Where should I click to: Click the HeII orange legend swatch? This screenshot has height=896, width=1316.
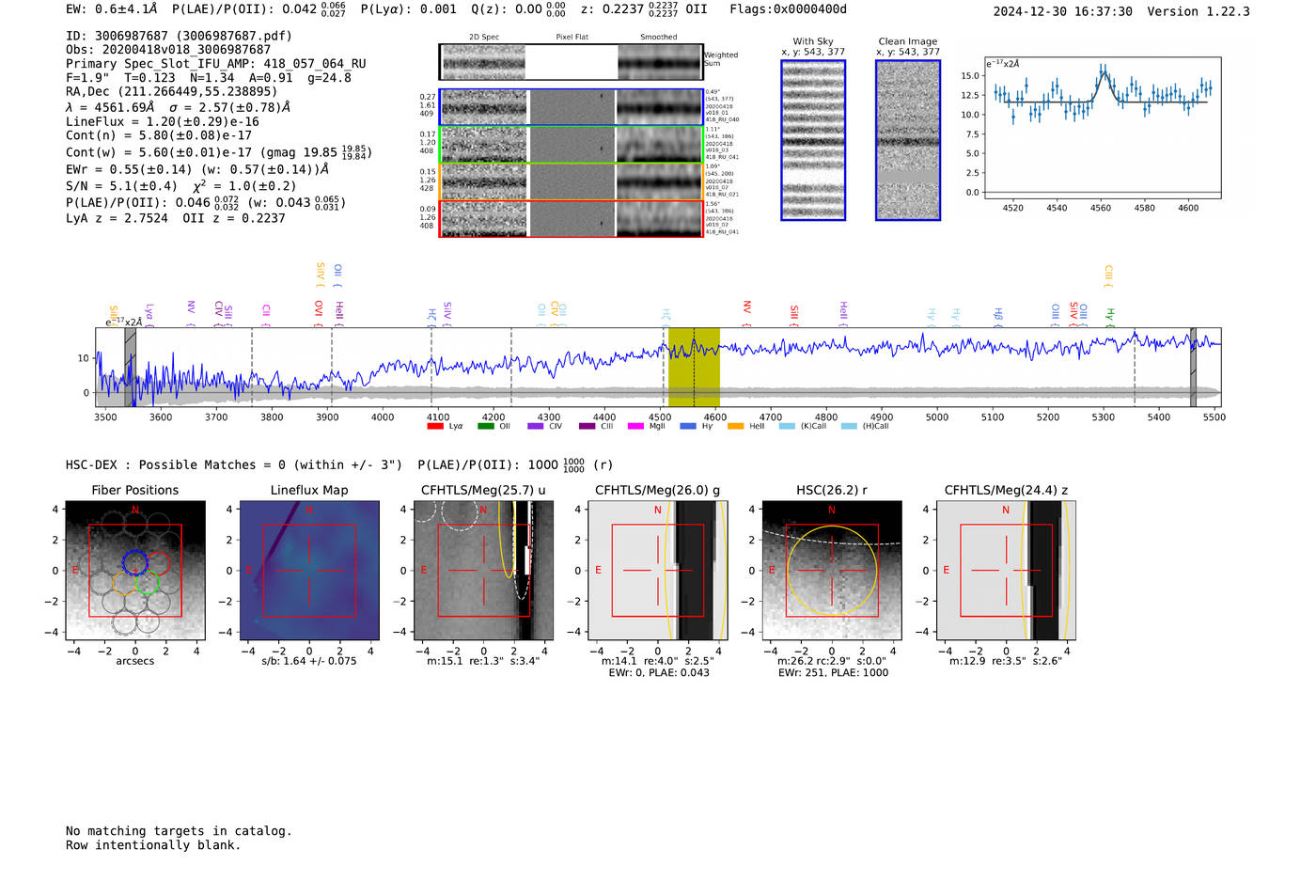tap(736, 426)
